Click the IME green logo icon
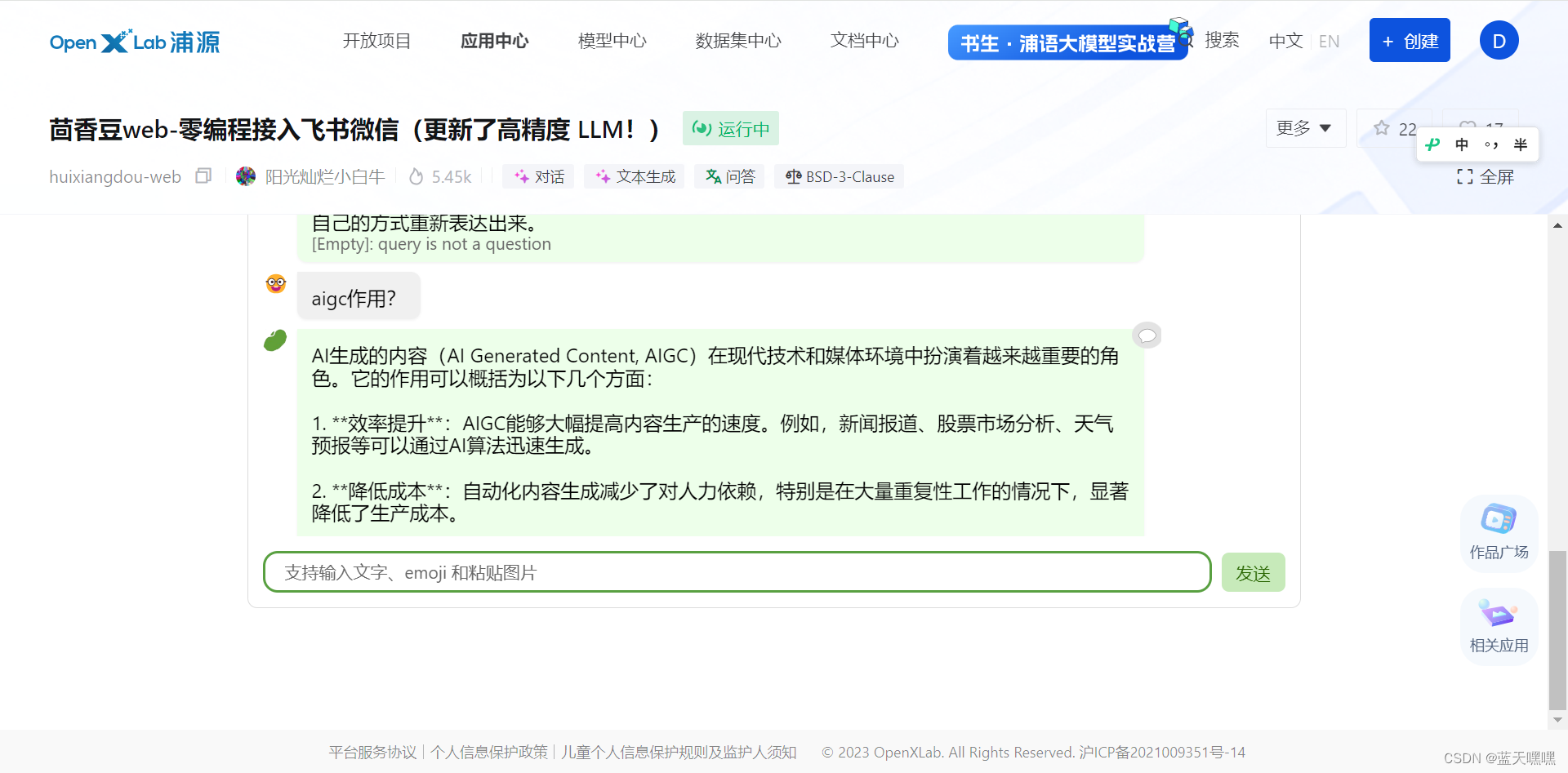Image resolution: width=1568 pixels, height=773 pixels. click(x=1432, y=144)
